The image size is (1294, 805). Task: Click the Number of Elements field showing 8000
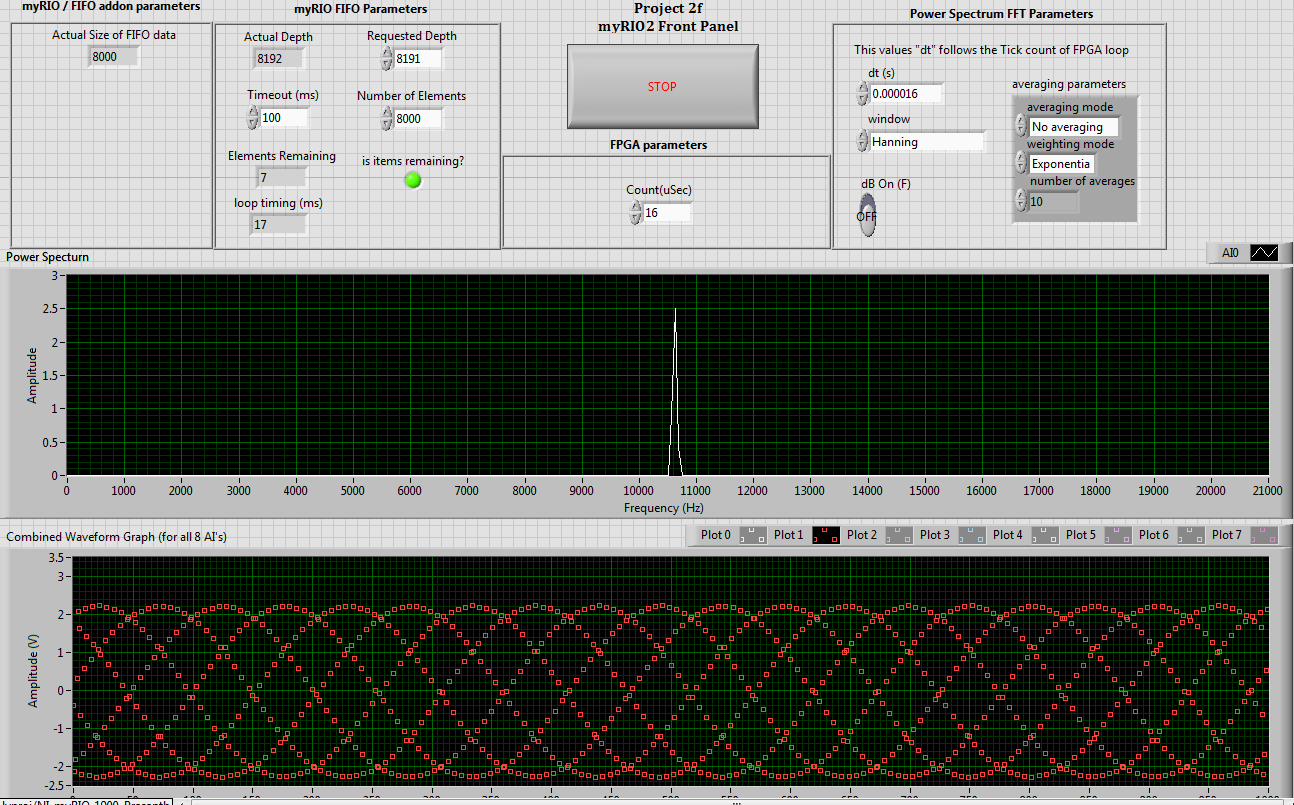(x=418, y=118)
